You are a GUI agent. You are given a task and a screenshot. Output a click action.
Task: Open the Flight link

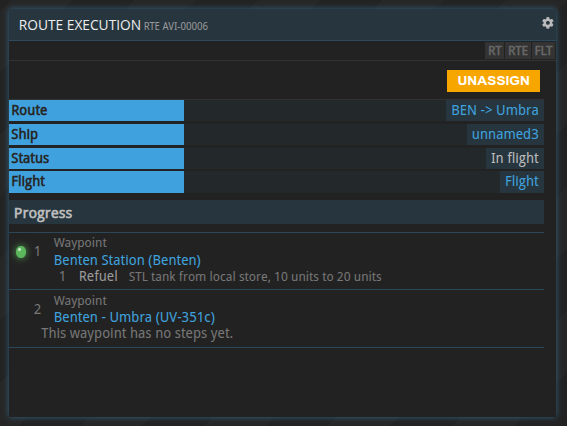click(521, 181)
